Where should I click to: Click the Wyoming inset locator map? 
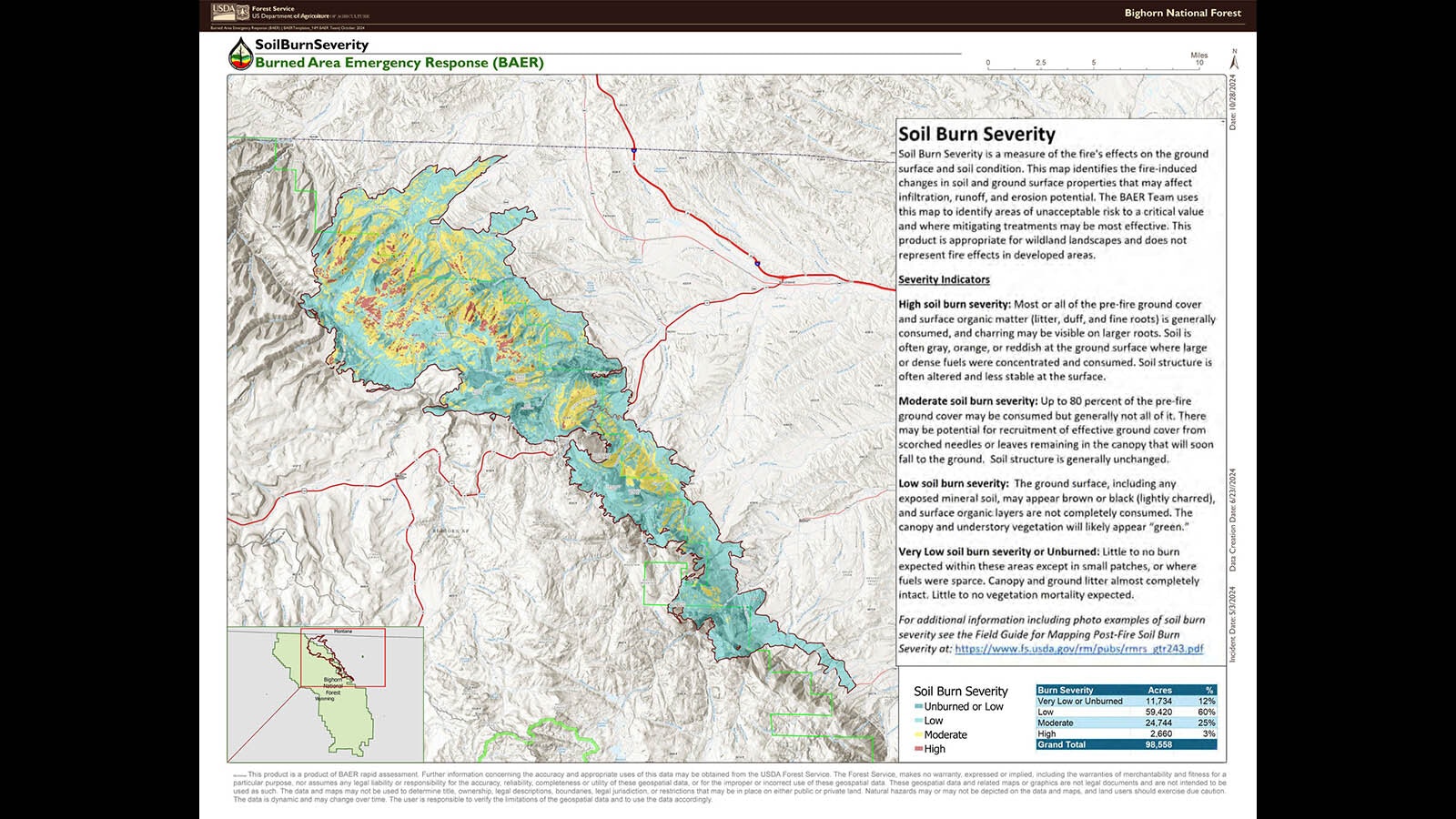(325, 694)
